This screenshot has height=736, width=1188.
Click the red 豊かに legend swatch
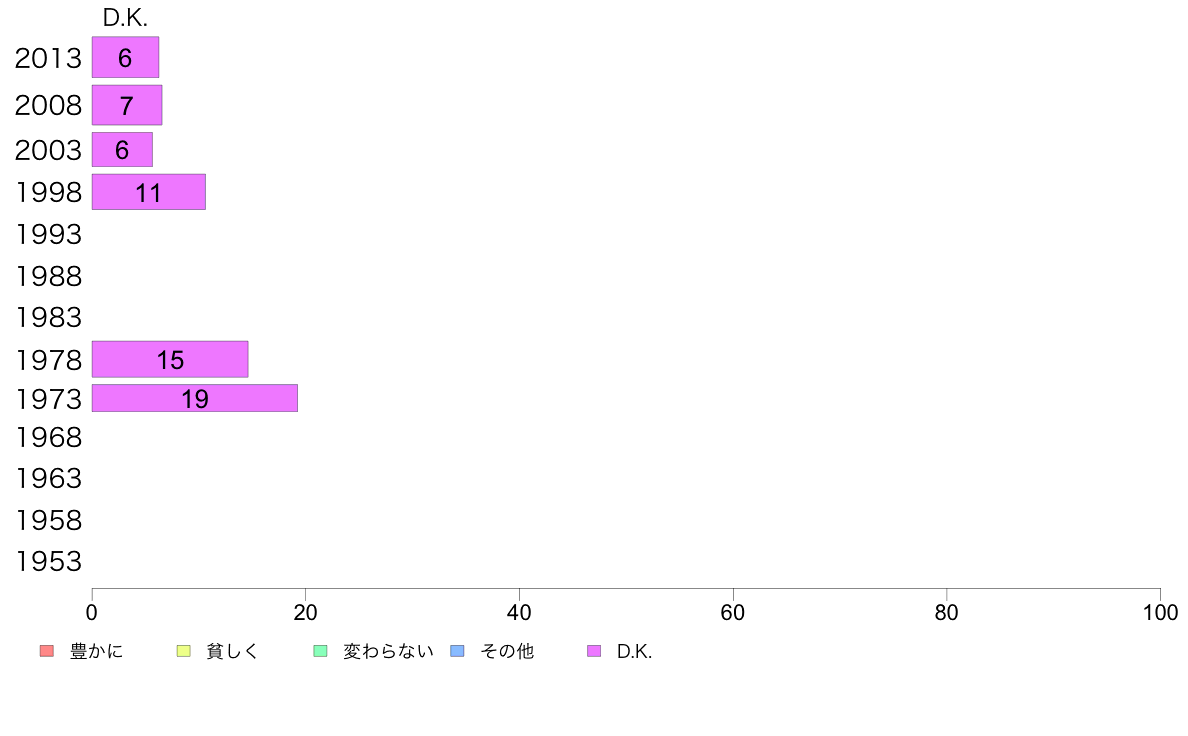click(x=47, y=651)
